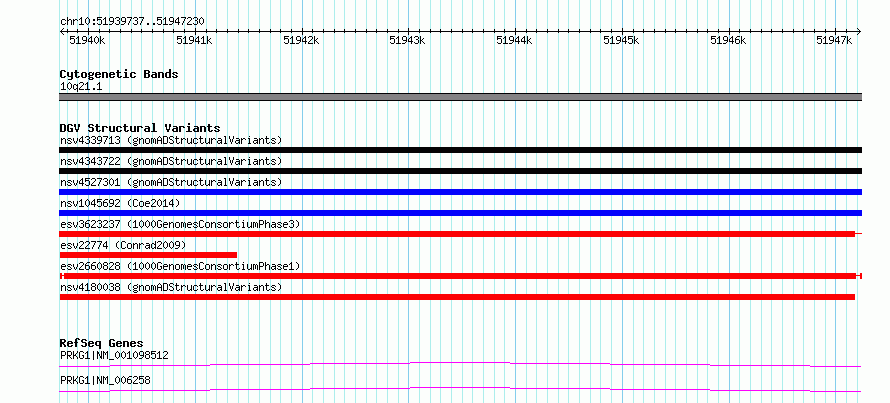Open variant label nsv4339713 (gnomADStructuralVariants)

[171, 140]
